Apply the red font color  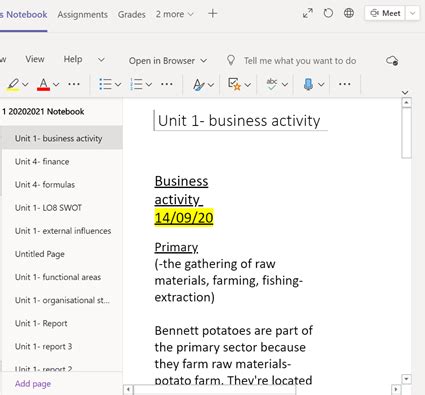[43, 84]
